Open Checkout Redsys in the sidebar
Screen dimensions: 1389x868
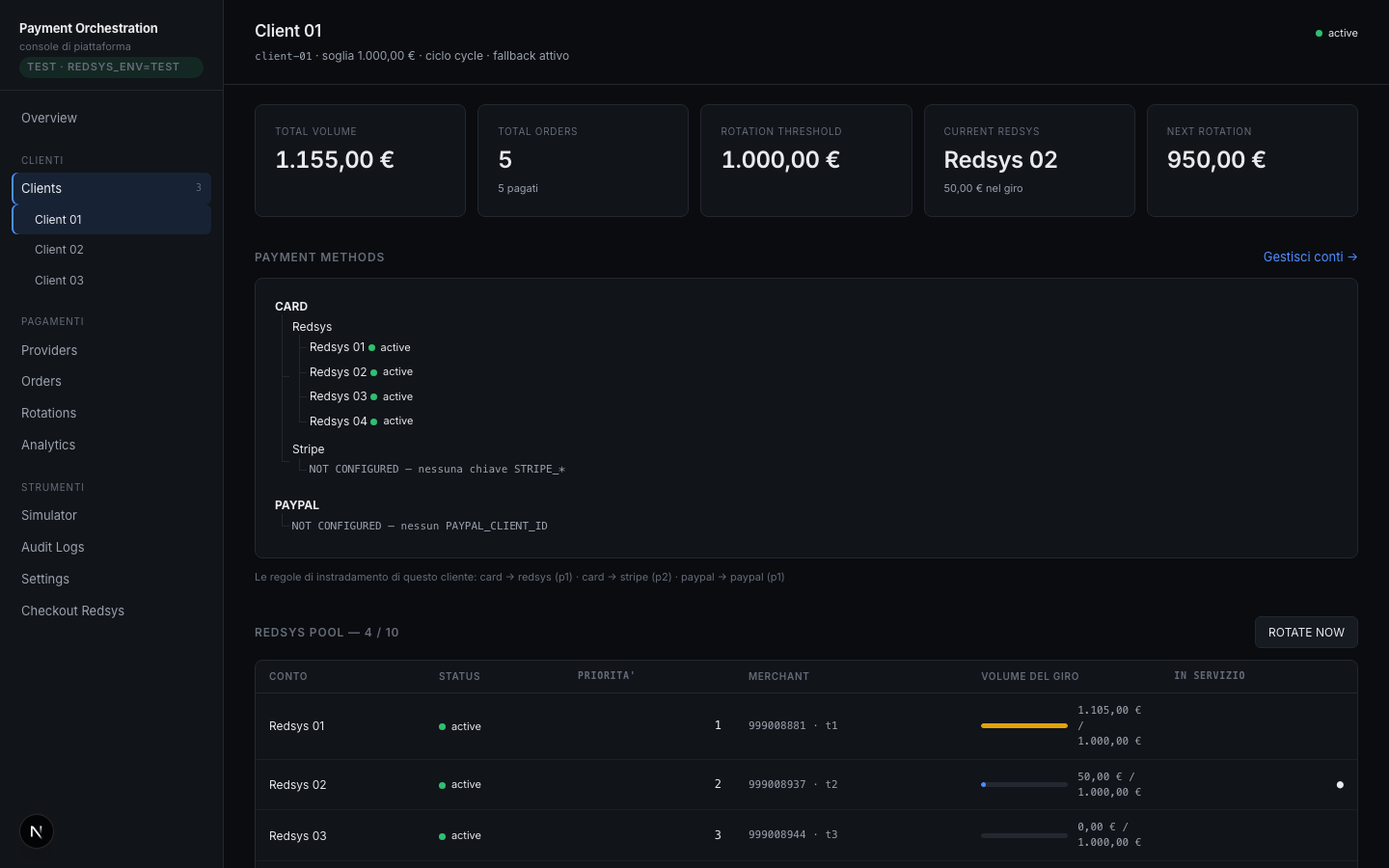[x=111, y=610]
